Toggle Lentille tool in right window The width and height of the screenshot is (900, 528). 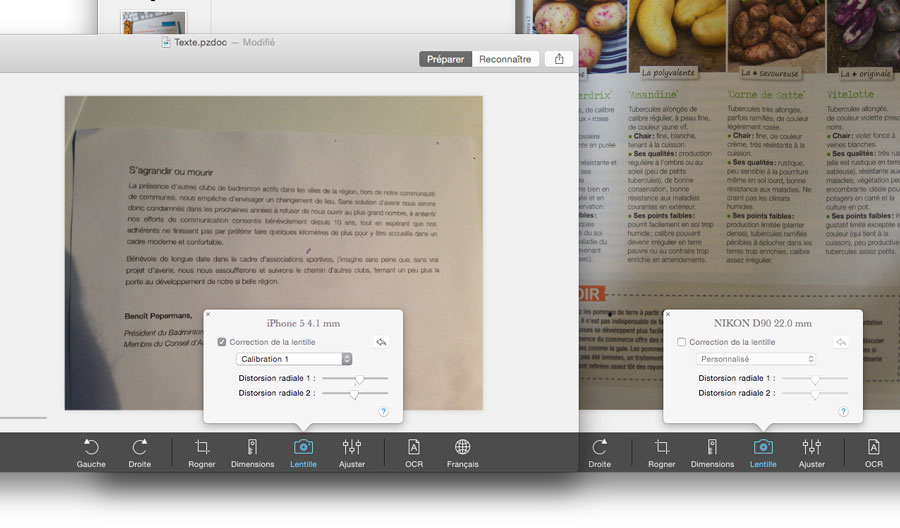[763, 453]
